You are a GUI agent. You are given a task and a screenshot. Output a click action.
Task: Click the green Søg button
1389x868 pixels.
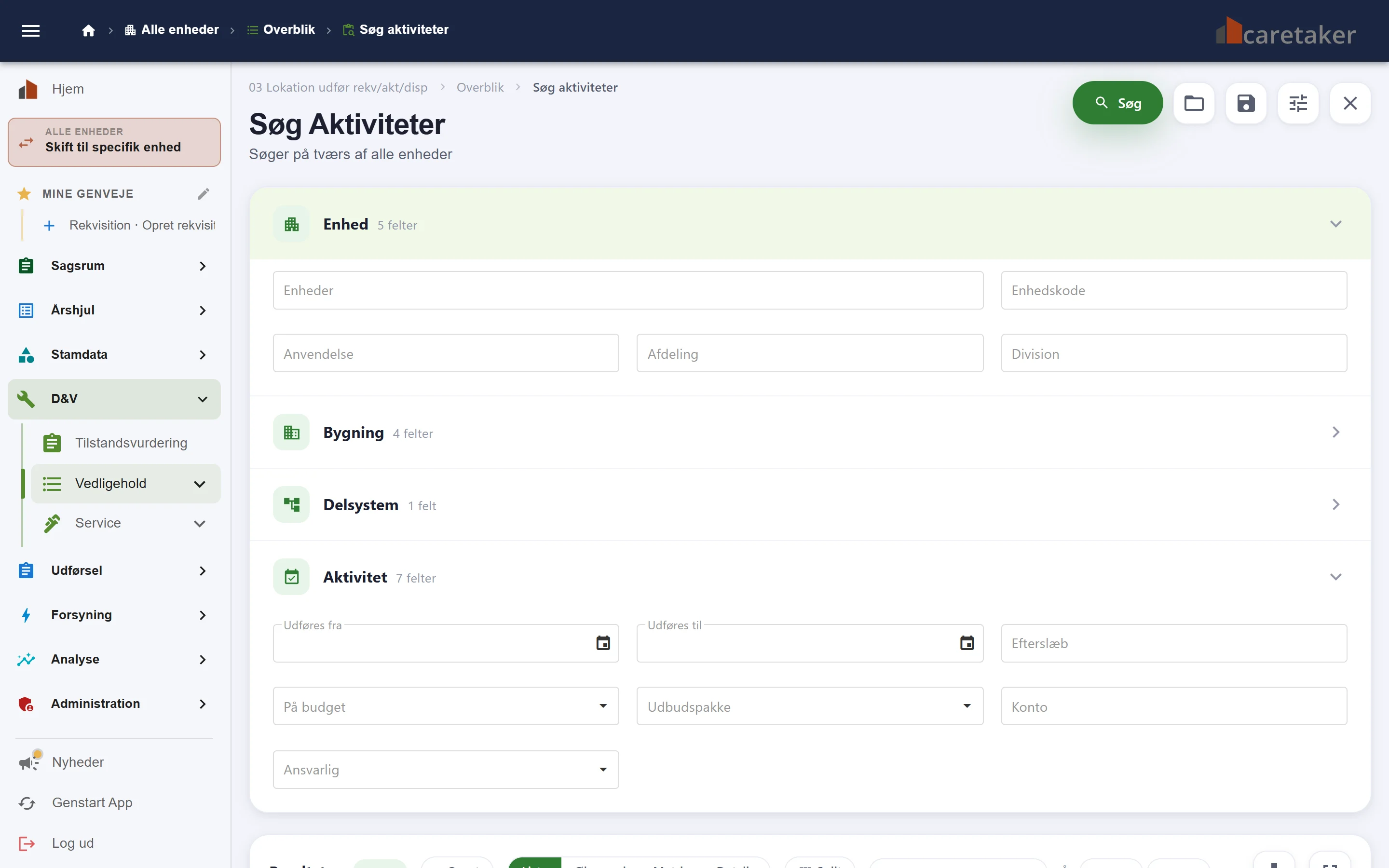coord(1117,103)
